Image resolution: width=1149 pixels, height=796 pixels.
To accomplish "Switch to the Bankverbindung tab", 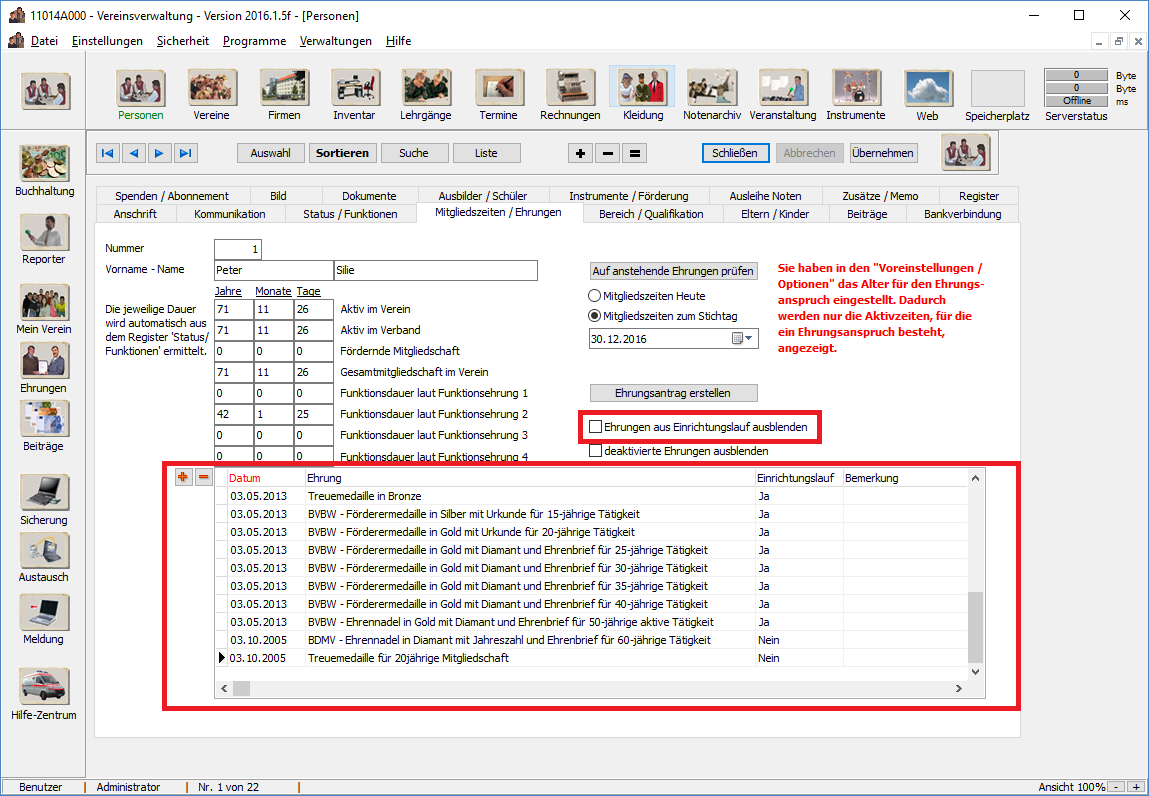I will 962,214.
